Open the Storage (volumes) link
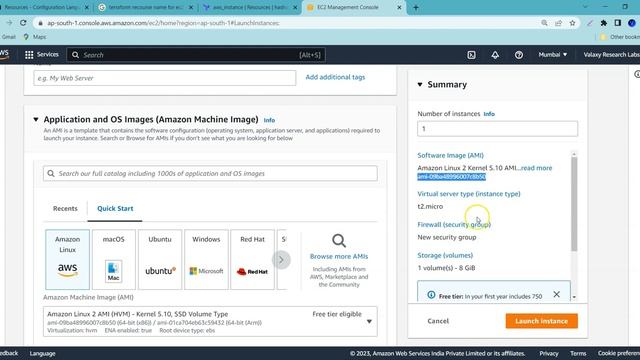This screenshot has width=640, height=360. (445, 255)
